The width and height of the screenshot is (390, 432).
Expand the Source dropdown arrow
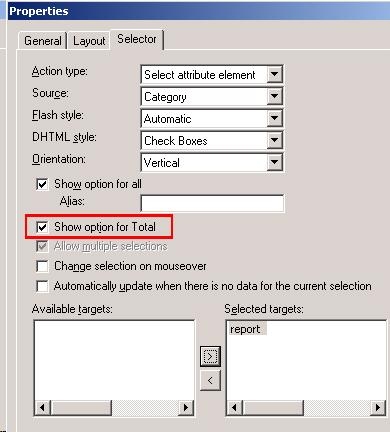[x=275, y=96]
